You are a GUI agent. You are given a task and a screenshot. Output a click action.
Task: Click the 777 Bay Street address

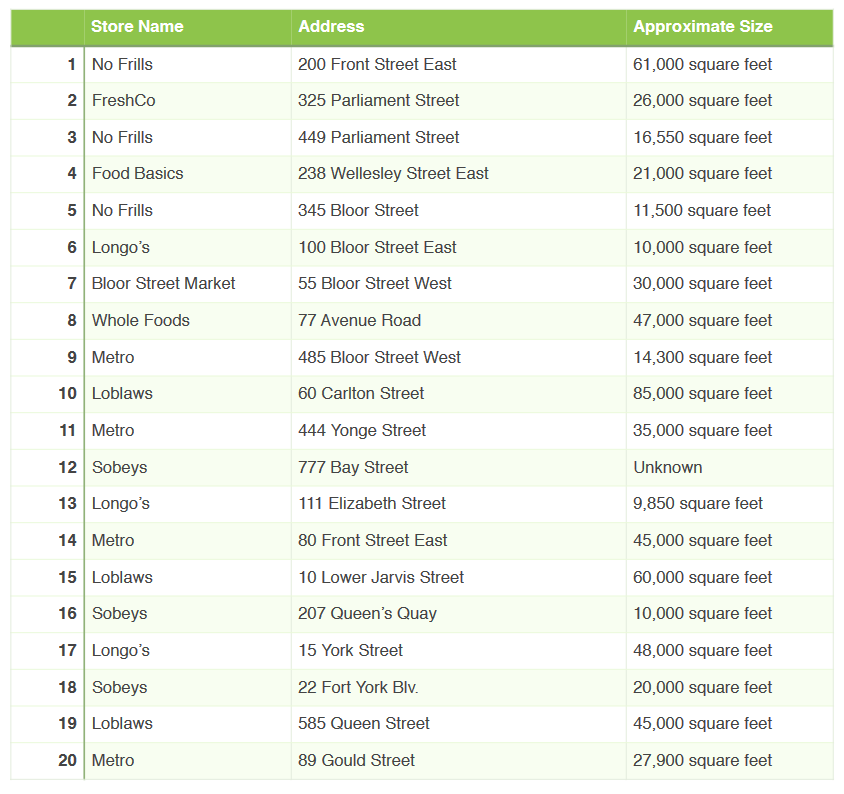click(353, 467)
